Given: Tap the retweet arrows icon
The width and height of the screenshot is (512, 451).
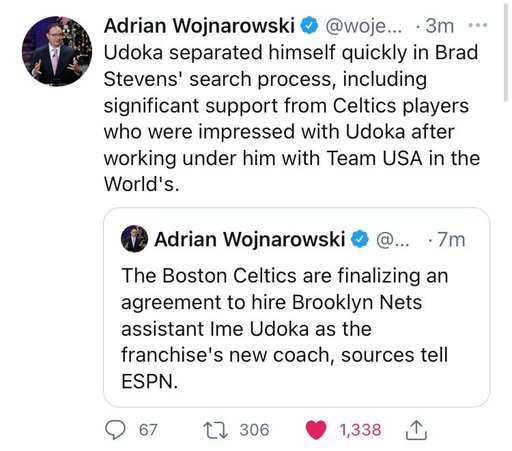Looking at the screenshot, I should coord(216,430).
